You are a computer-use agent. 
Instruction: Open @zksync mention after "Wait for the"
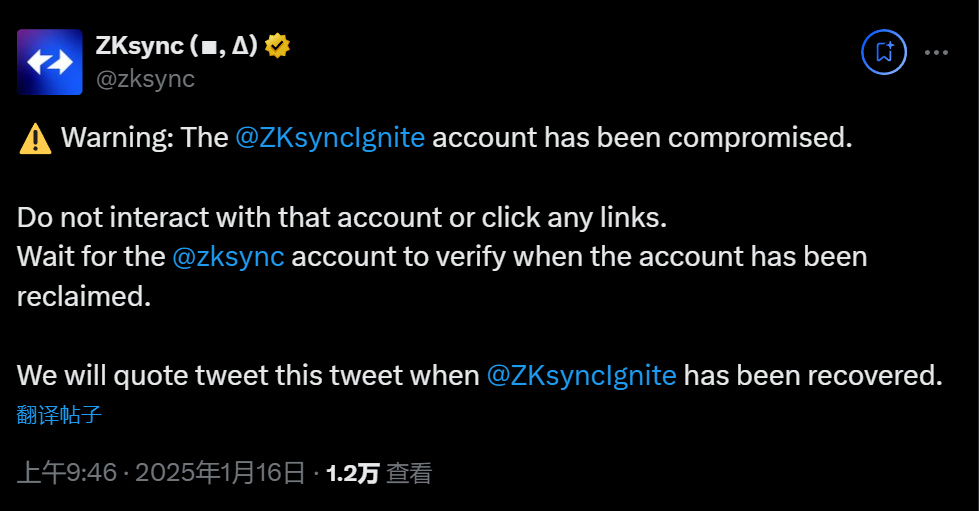pyautogui.click(x=229, y=256)
